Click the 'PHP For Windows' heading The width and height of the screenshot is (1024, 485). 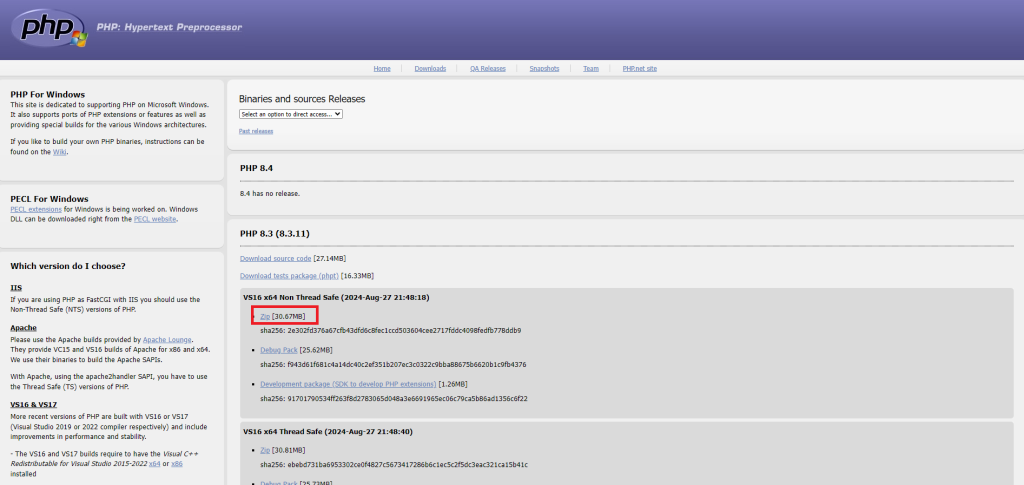(48, 95)
